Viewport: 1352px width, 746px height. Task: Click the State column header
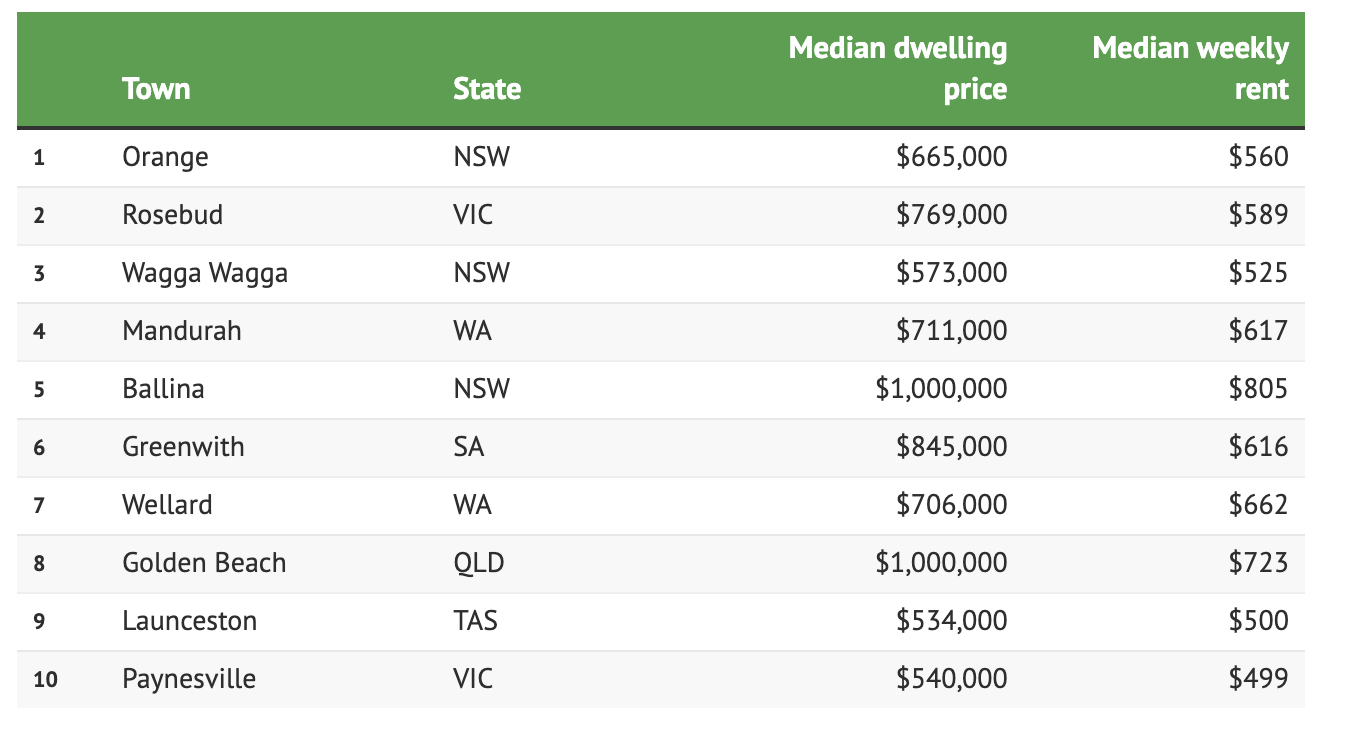tap(486, 89)
